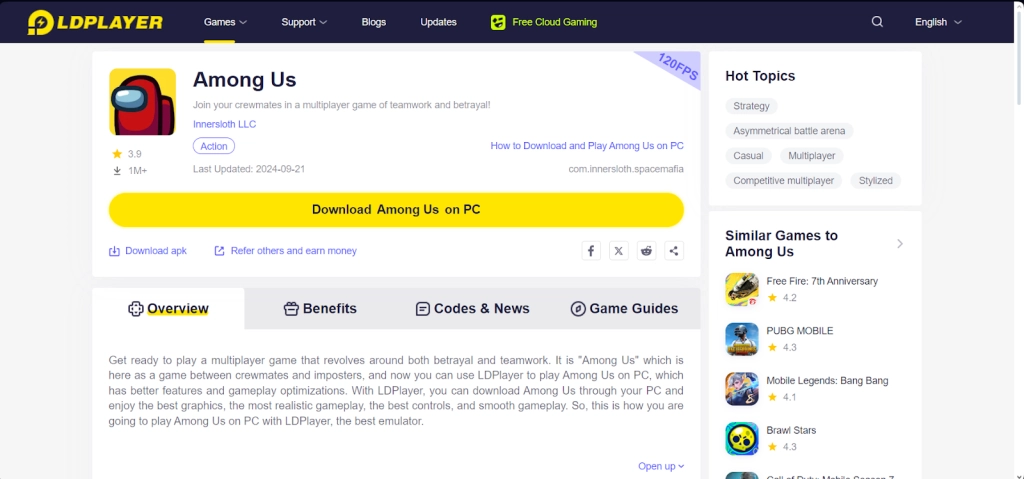
Task: Switch to the Overview tab
Action: 168,308
